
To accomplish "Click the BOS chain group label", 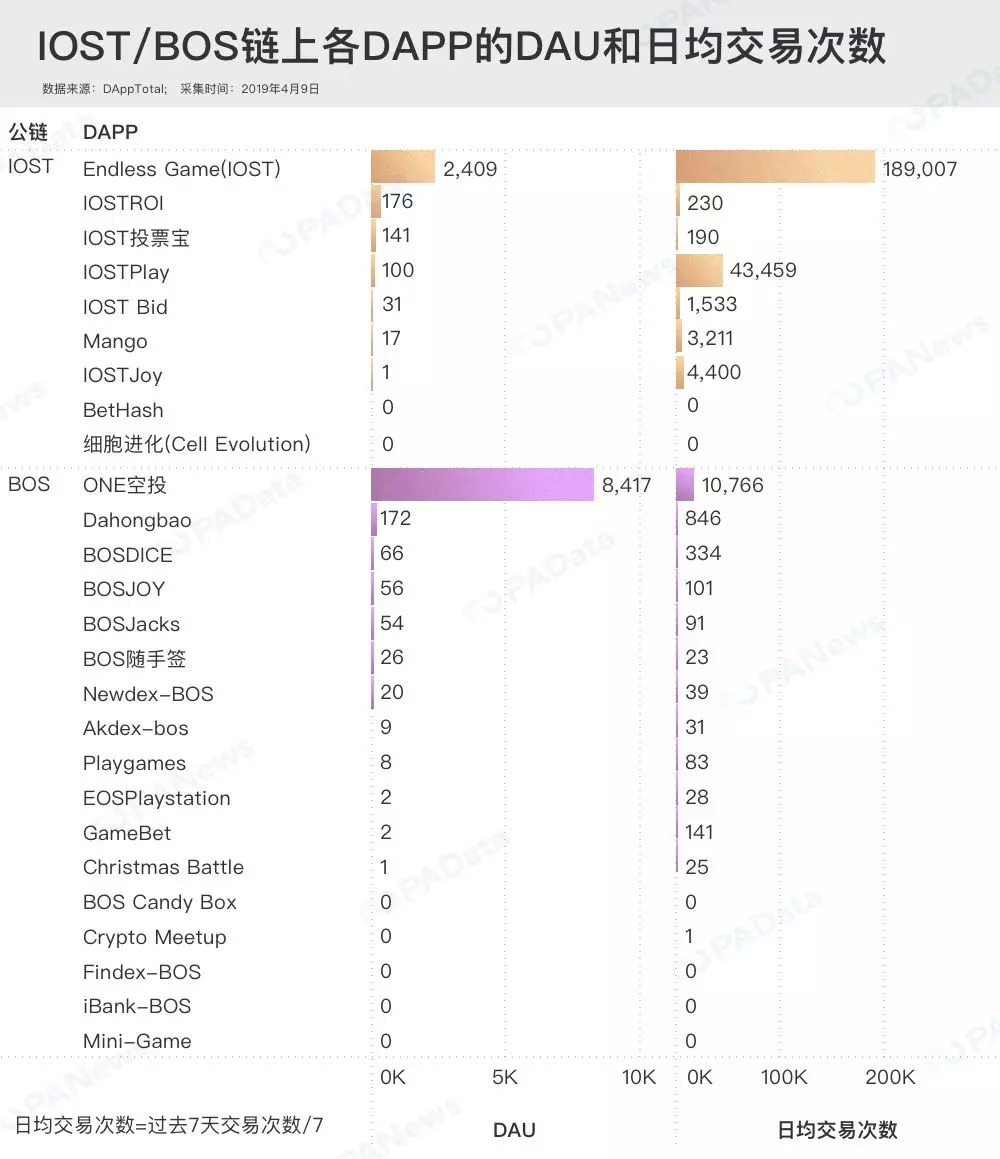I will (29, 485).
